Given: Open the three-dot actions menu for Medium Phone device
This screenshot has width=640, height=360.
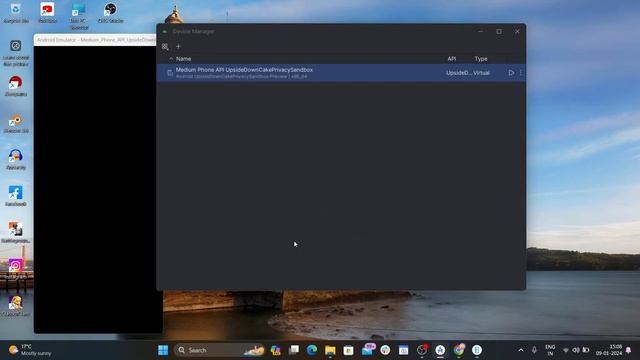Looking at the screenshot, I should click(520, 73).
